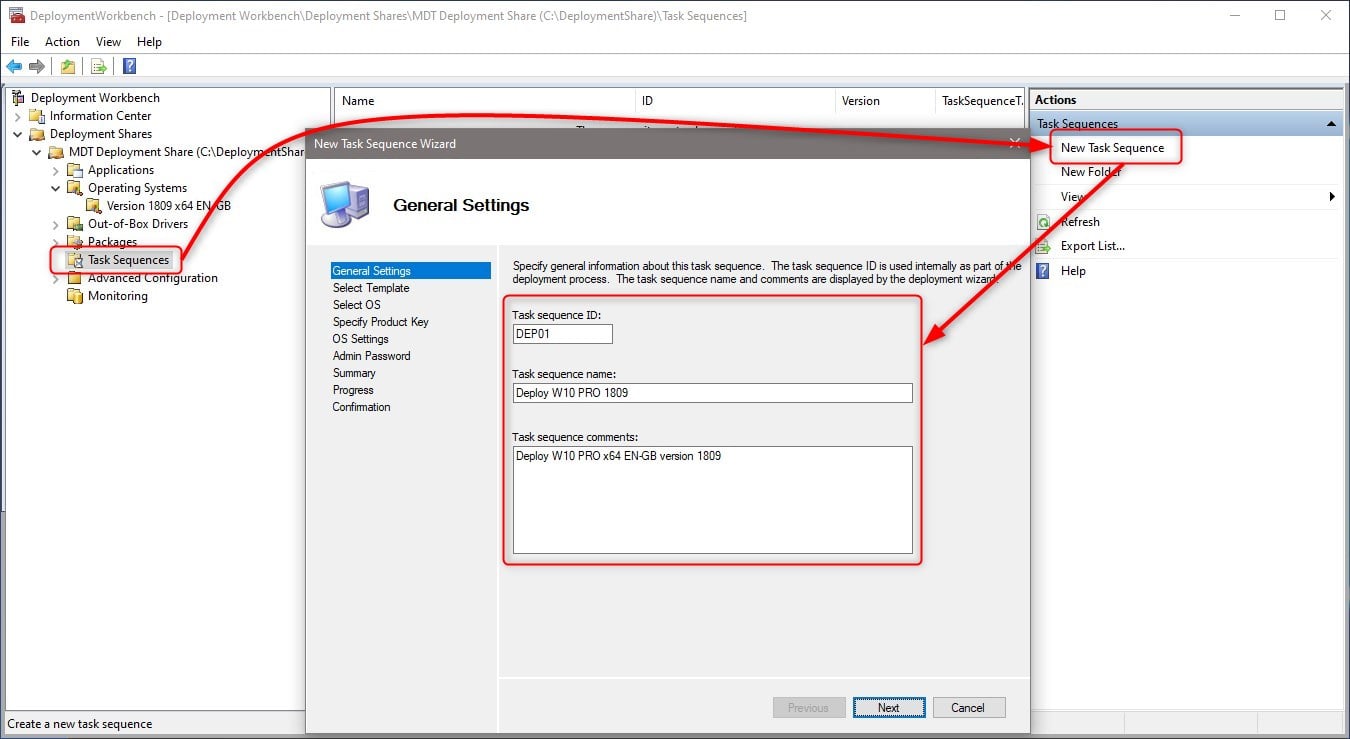The height and width of the screenshot is (739, 1350).
Task: Select Version 1809 x64 EN-GB tree item
Action: click(x=169, y=206)
